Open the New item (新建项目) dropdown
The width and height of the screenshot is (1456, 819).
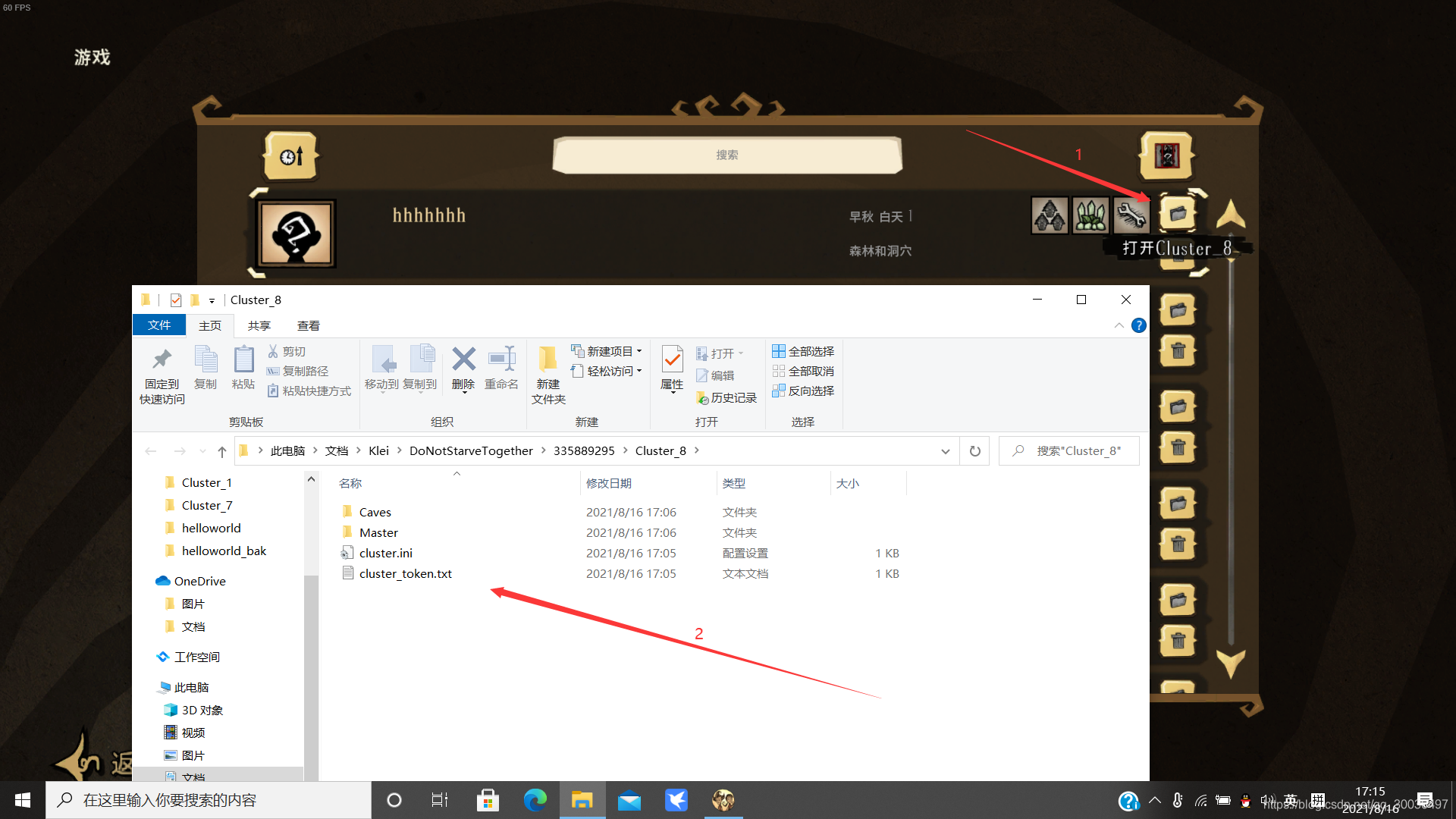tap(607, 351)
